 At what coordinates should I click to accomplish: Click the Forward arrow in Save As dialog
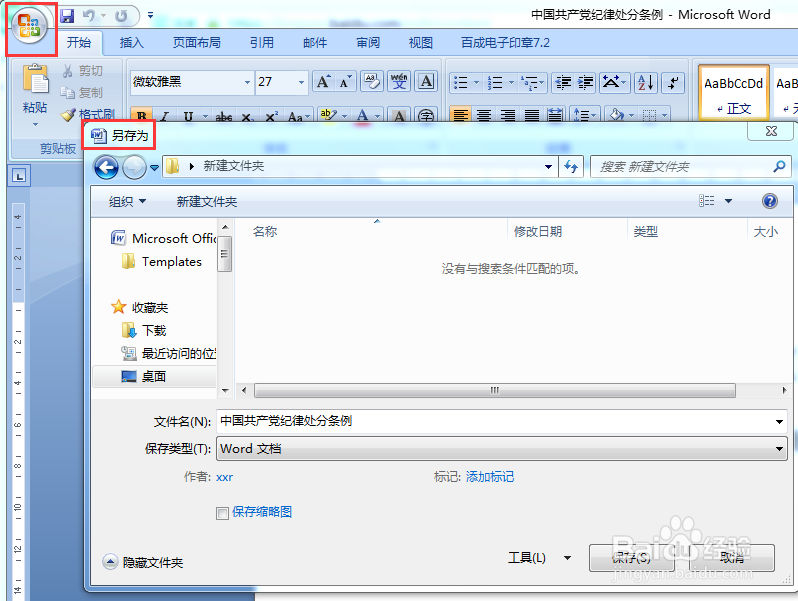134,167
